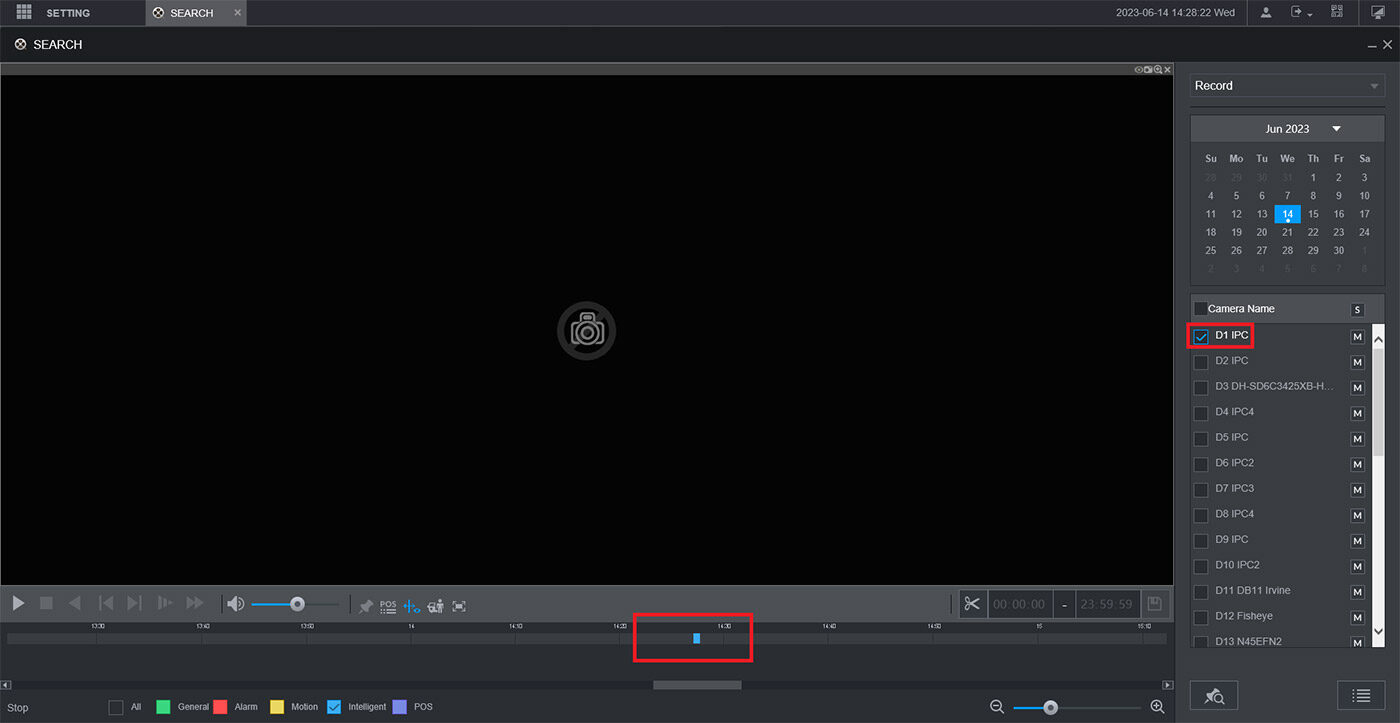Open the Record type dropdown
Viewport: 1400px width, 723px height.
(x=1286, y=86)
